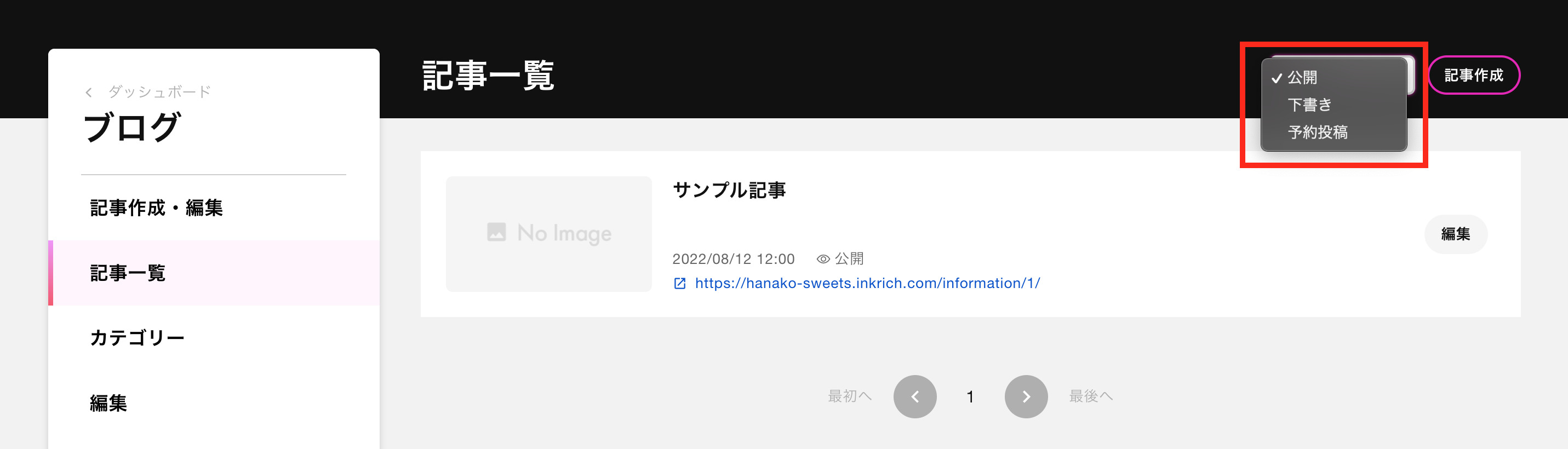Jump to last page via 最後へ
The height and width of the screenshot is (449, 1568).
1091,396
